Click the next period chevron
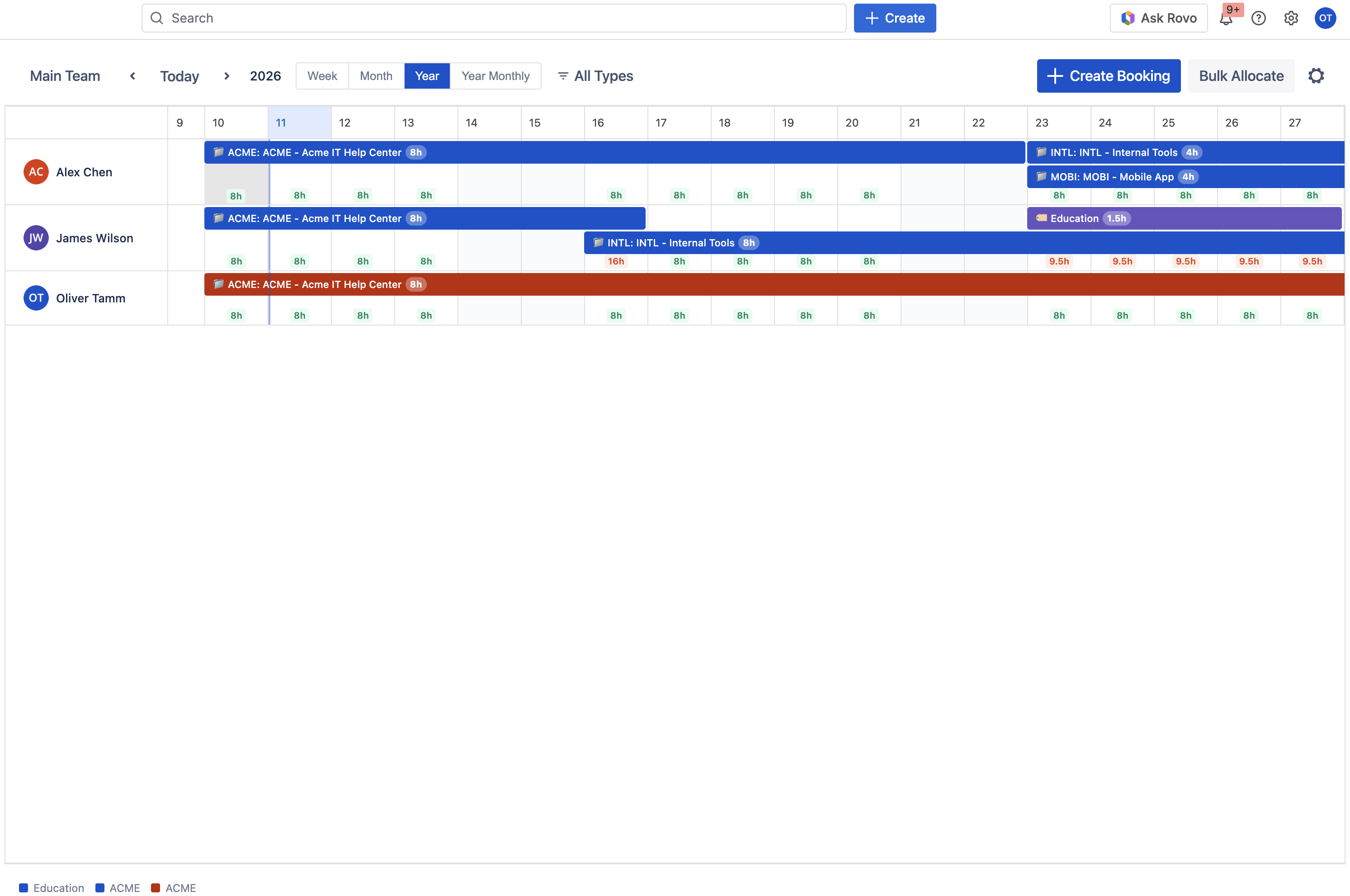The width and height of the screenshot is (1350, 896). [x=226, y=75]
